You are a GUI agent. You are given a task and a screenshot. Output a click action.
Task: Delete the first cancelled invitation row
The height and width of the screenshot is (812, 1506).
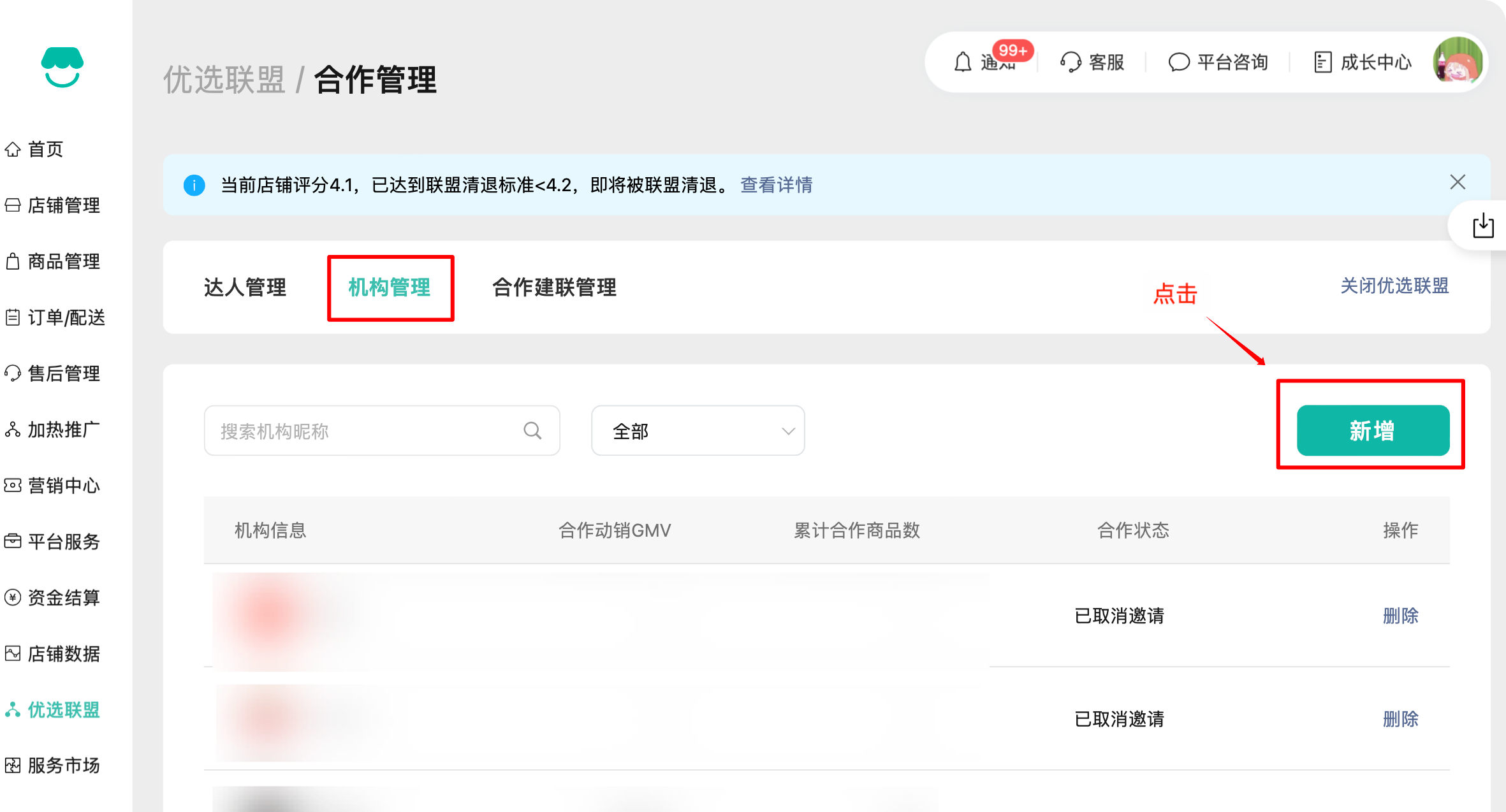[1400, 616]
